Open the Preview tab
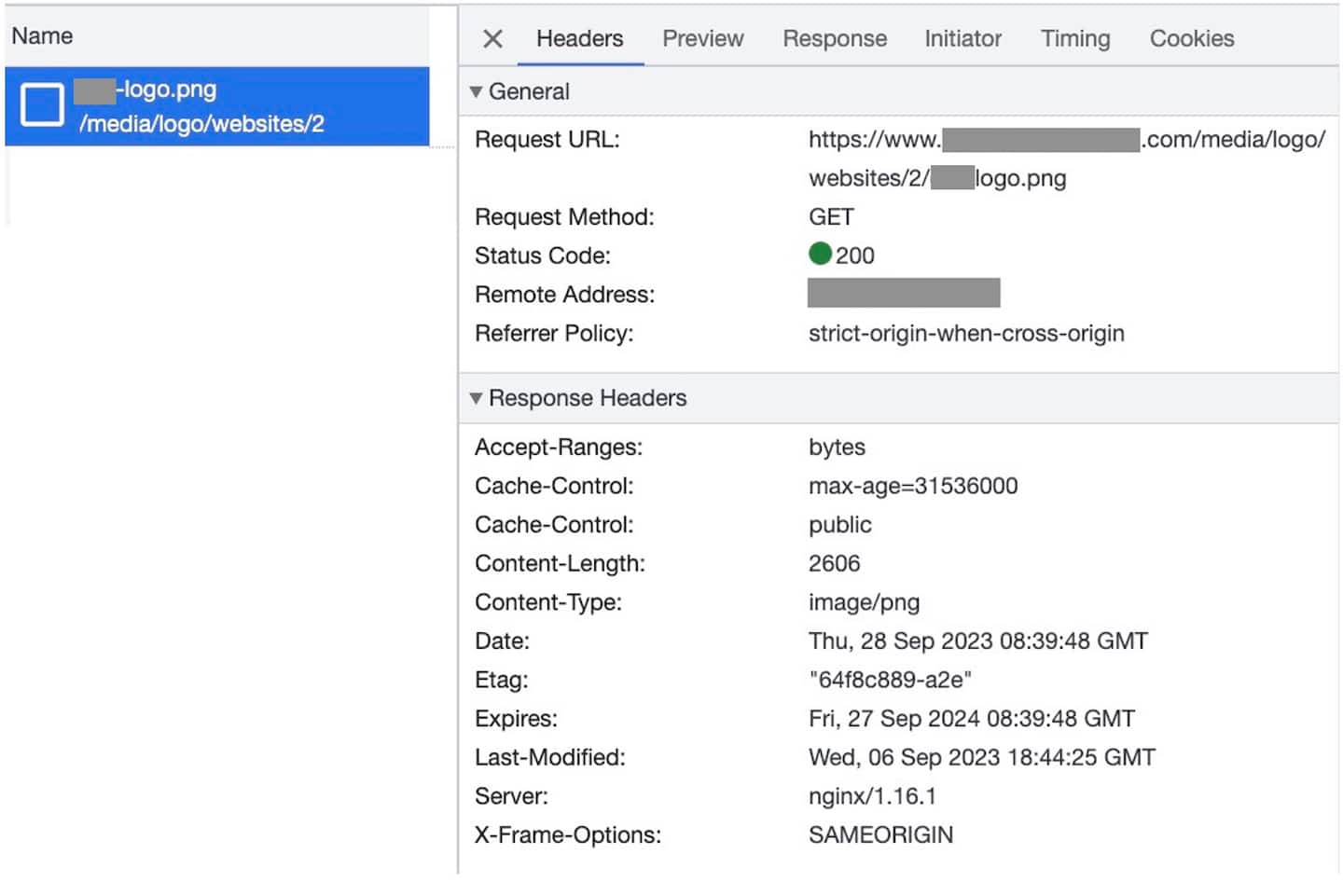This screenshot has height=896, width=1343. (x=702, y=39)
